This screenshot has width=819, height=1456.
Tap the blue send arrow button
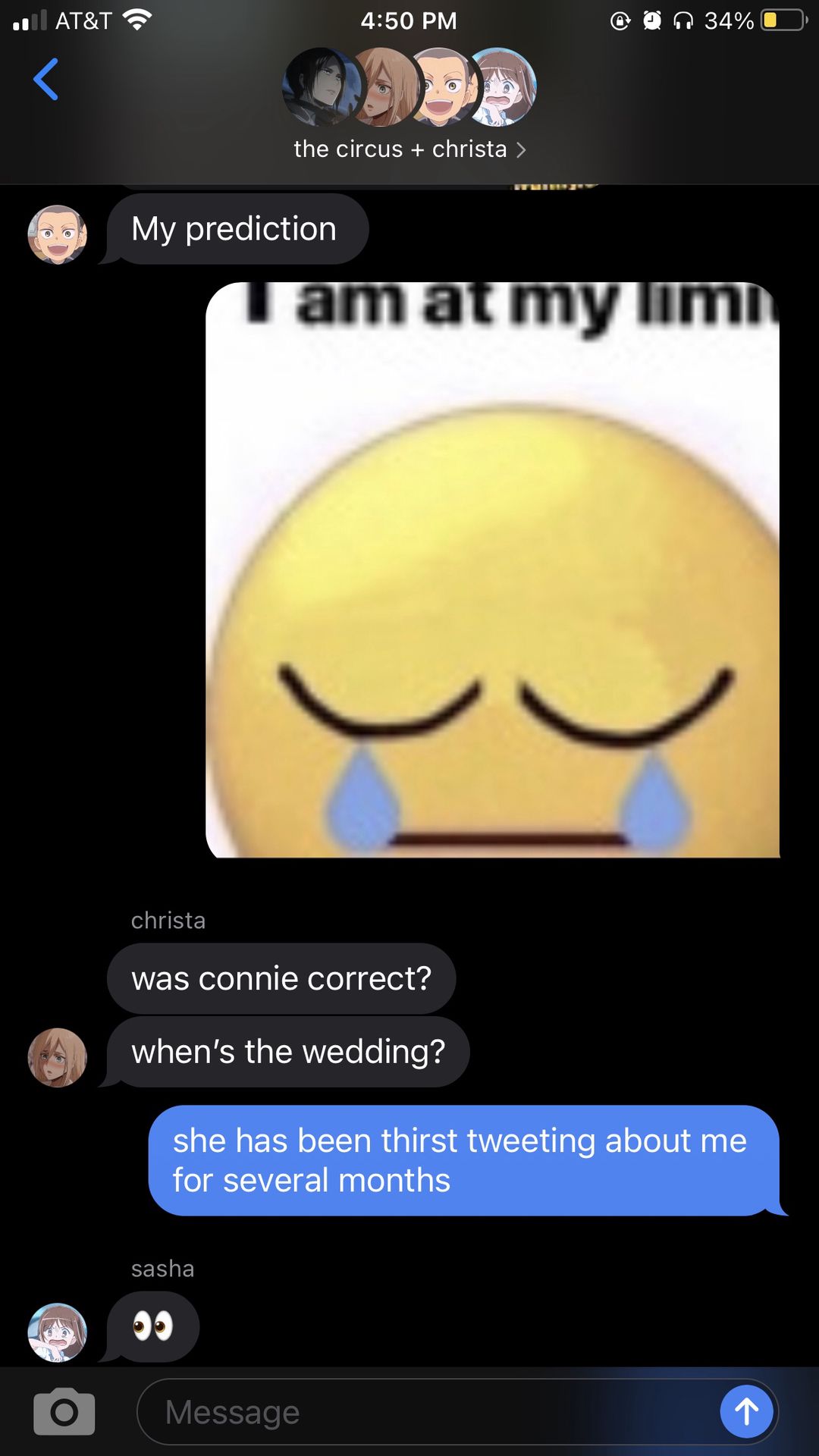(746, 1411)
